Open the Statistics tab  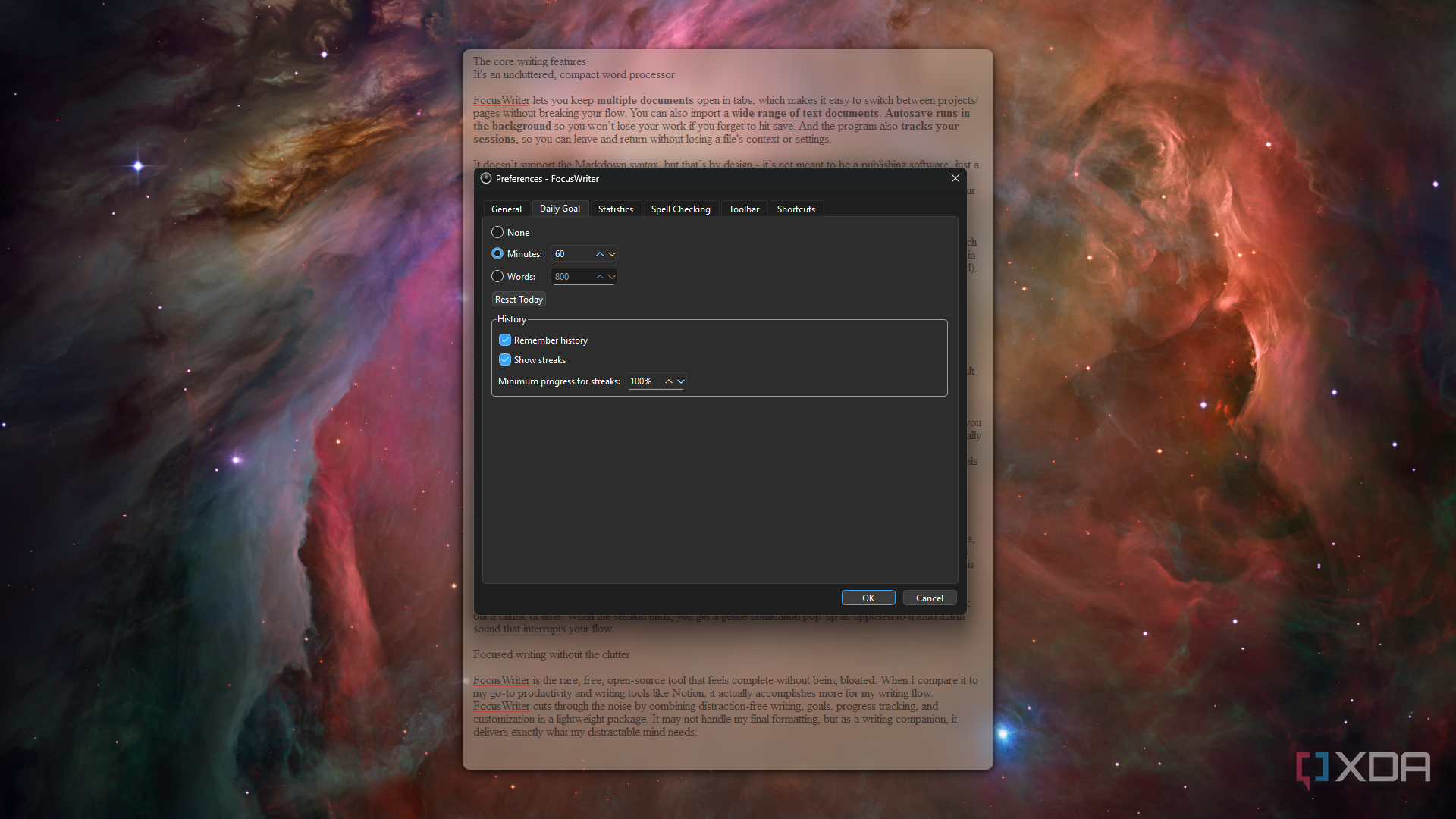615,209
